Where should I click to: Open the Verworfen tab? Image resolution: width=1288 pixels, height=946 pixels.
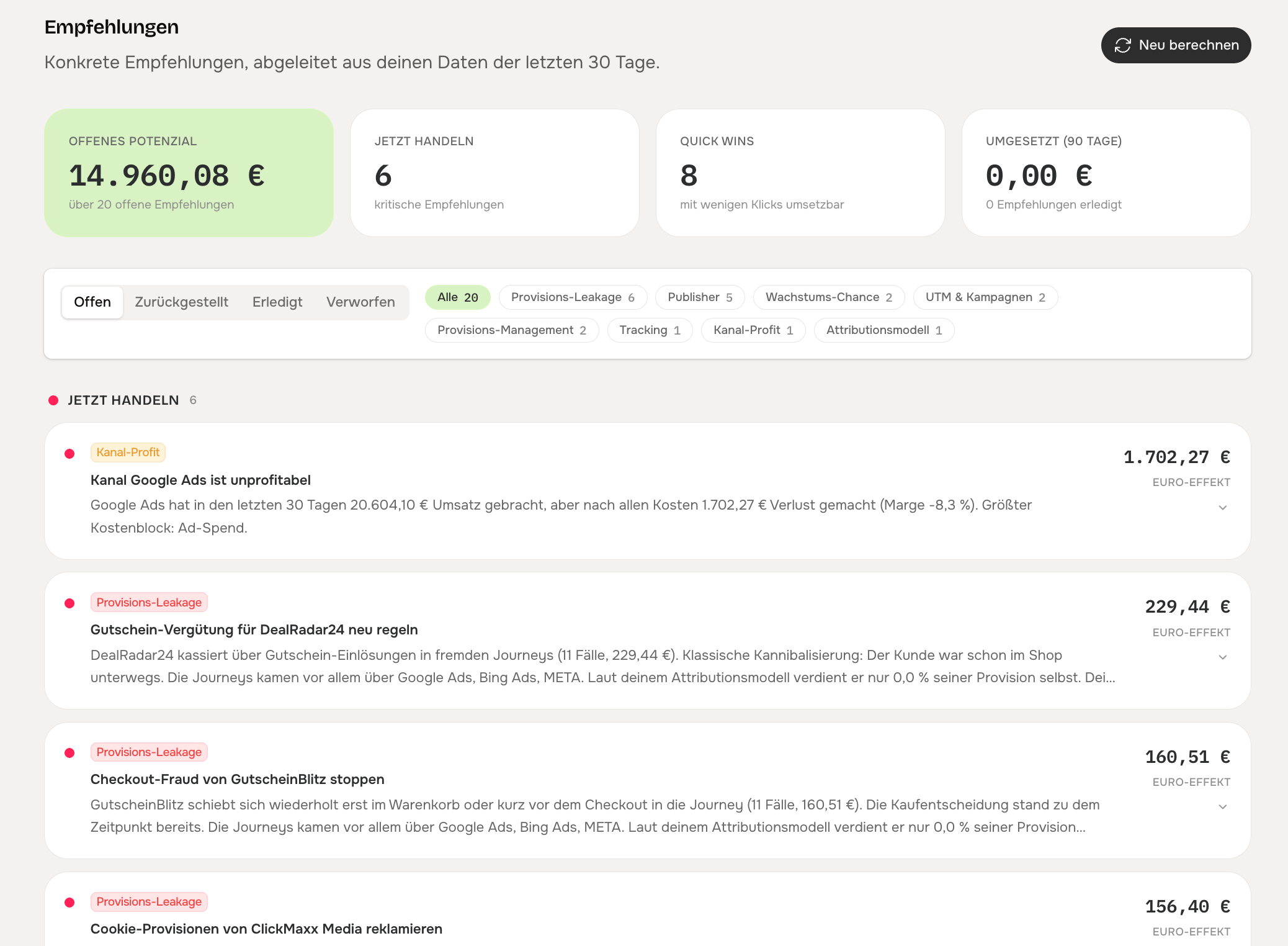(360, 302)
